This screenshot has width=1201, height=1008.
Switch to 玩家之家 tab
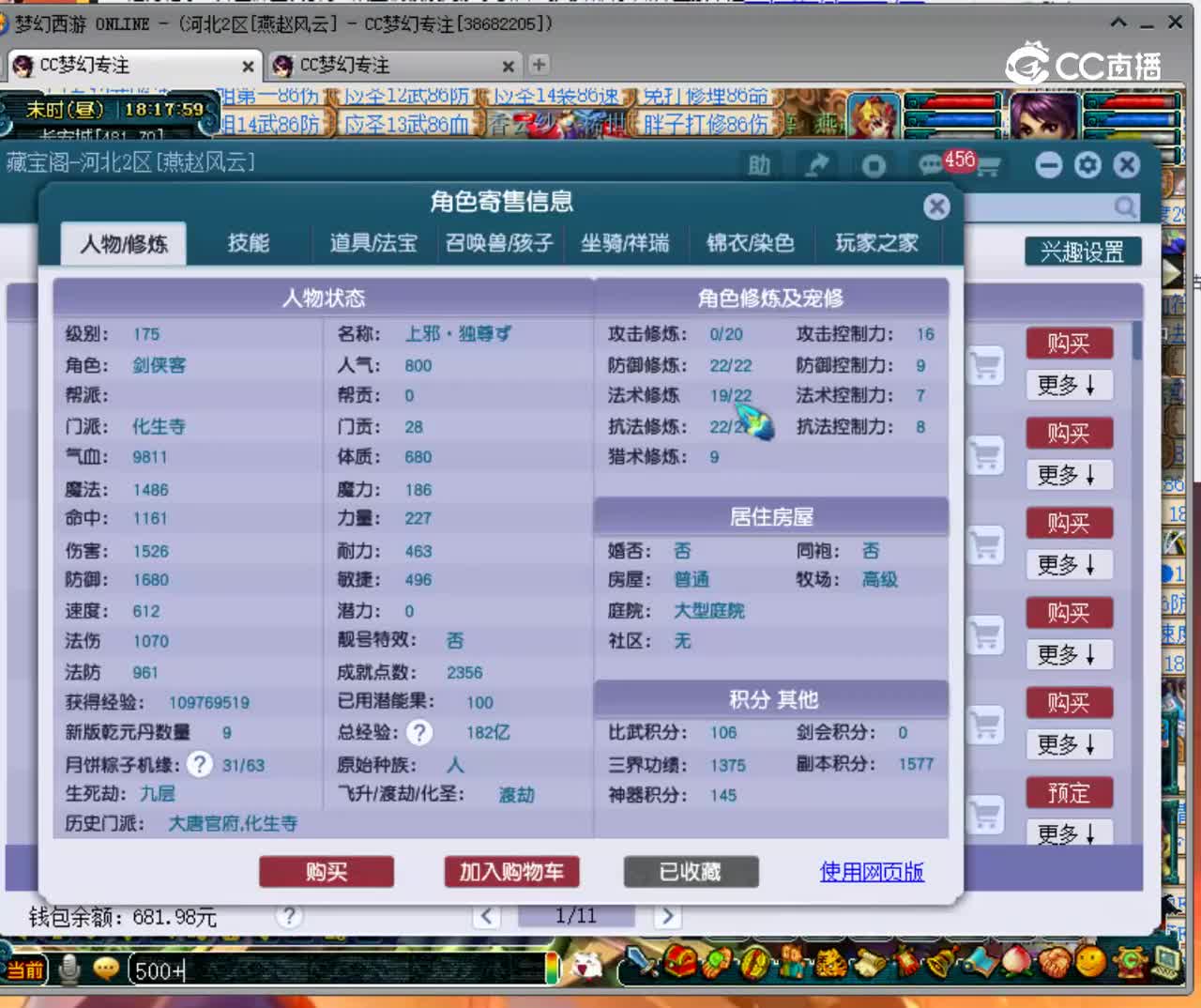click(877, 243)
